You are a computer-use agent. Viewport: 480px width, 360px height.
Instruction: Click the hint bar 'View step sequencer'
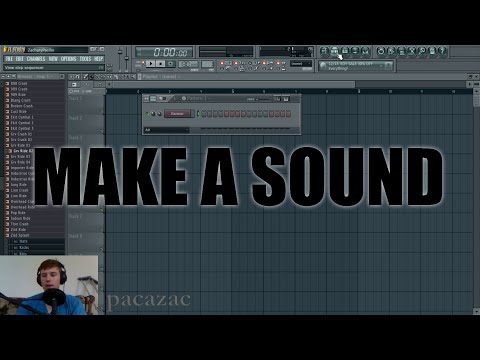54,68
